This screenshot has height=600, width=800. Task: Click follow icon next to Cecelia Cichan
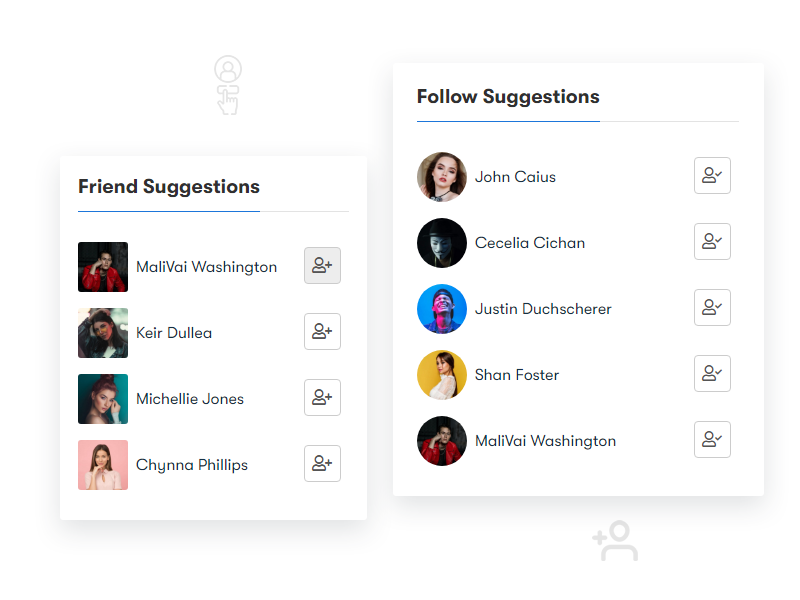pyautogui.click(x=712, y=241)
